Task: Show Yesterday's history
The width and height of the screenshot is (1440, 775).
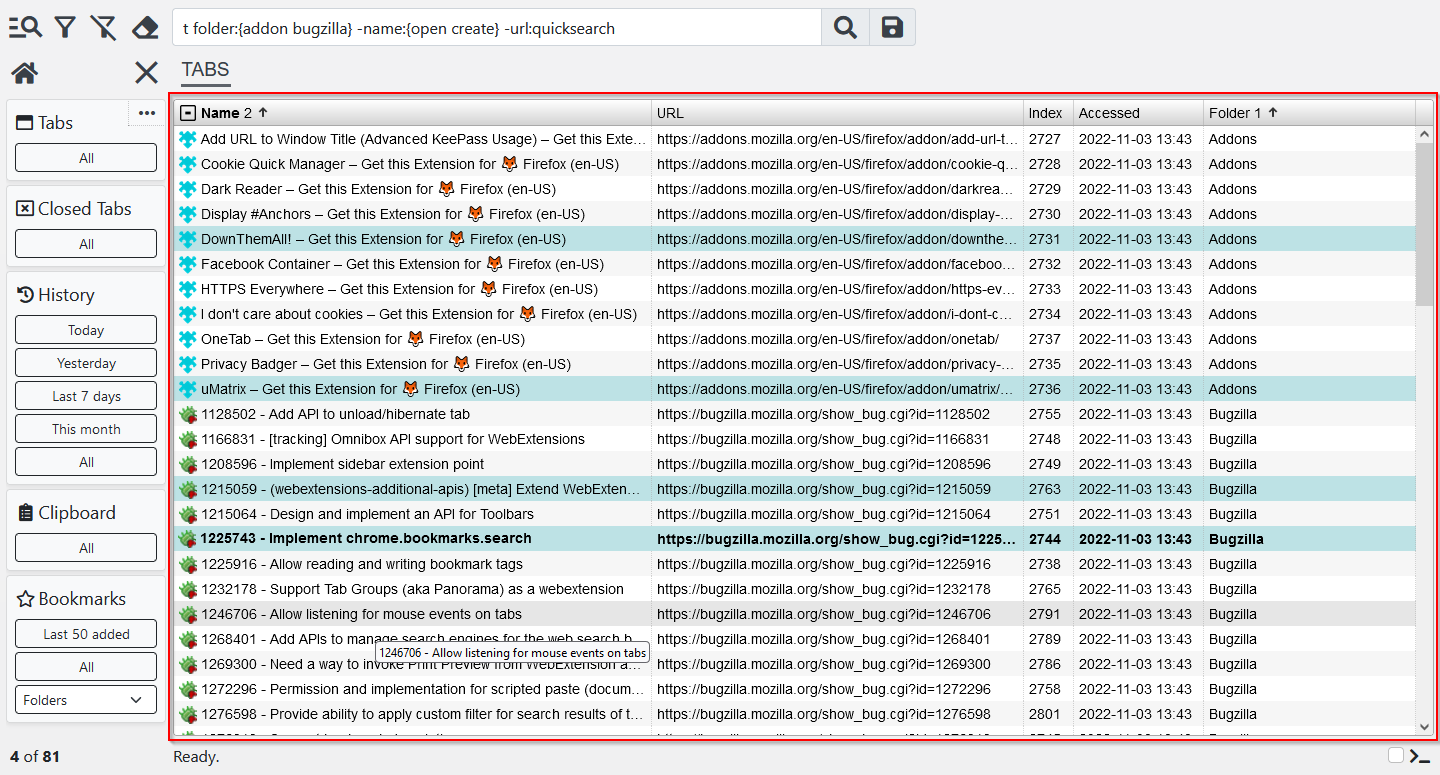Action: coord(86,363)
